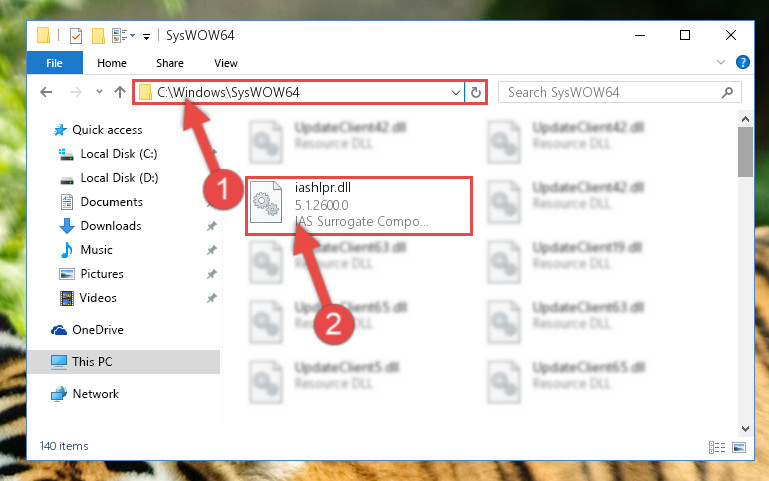
Task: Open the File menu
Action: (54, 63)
